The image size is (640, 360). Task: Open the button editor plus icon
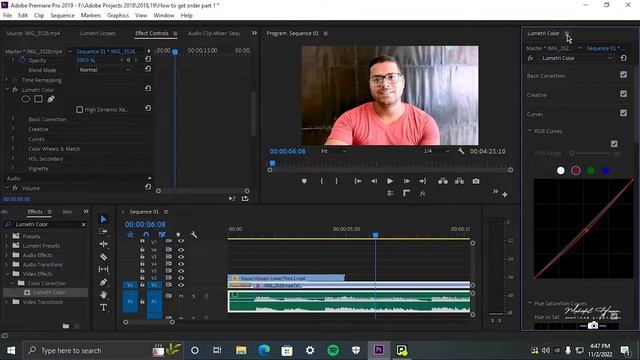coord(505,195)
